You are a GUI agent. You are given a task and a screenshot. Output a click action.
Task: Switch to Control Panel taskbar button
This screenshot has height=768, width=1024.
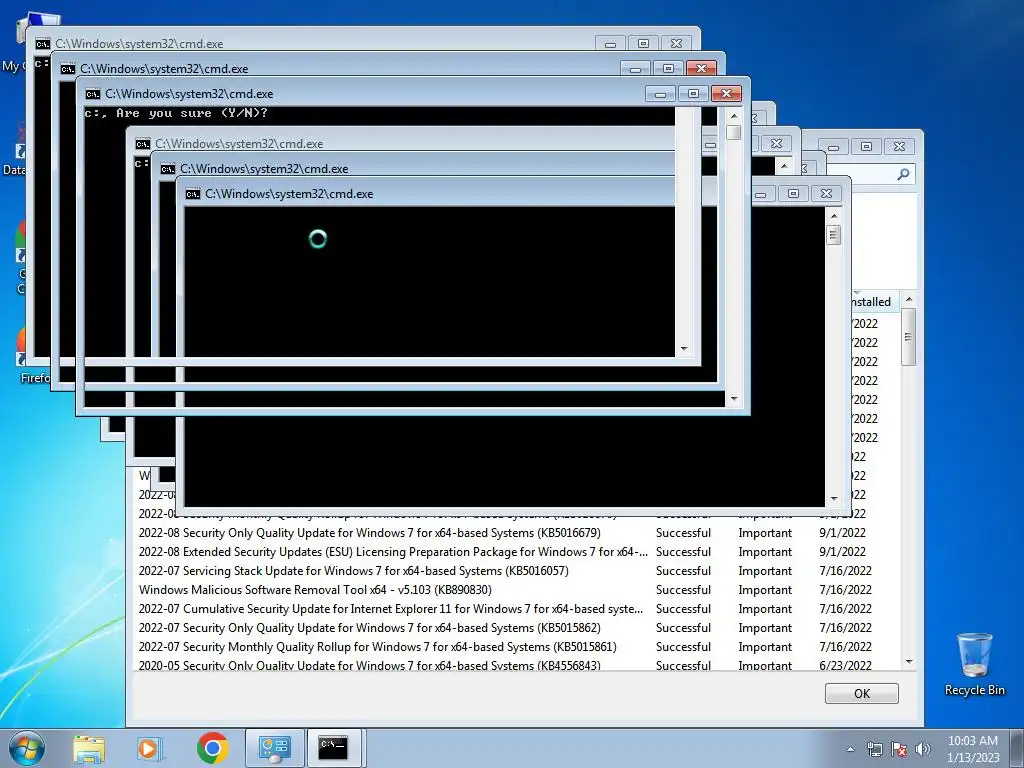click(x=274, y=748)
